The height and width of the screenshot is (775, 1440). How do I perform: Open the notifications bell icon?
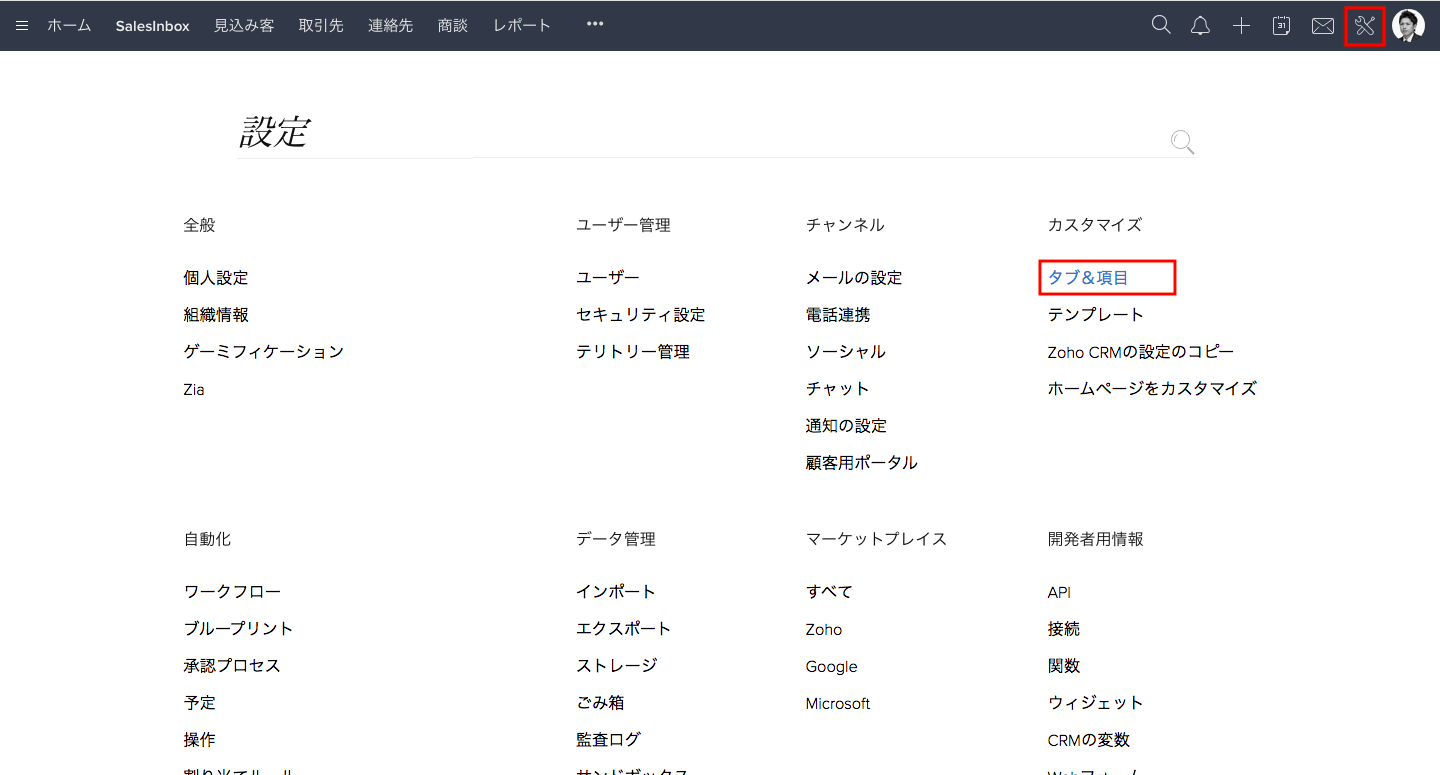point(1200,26)
